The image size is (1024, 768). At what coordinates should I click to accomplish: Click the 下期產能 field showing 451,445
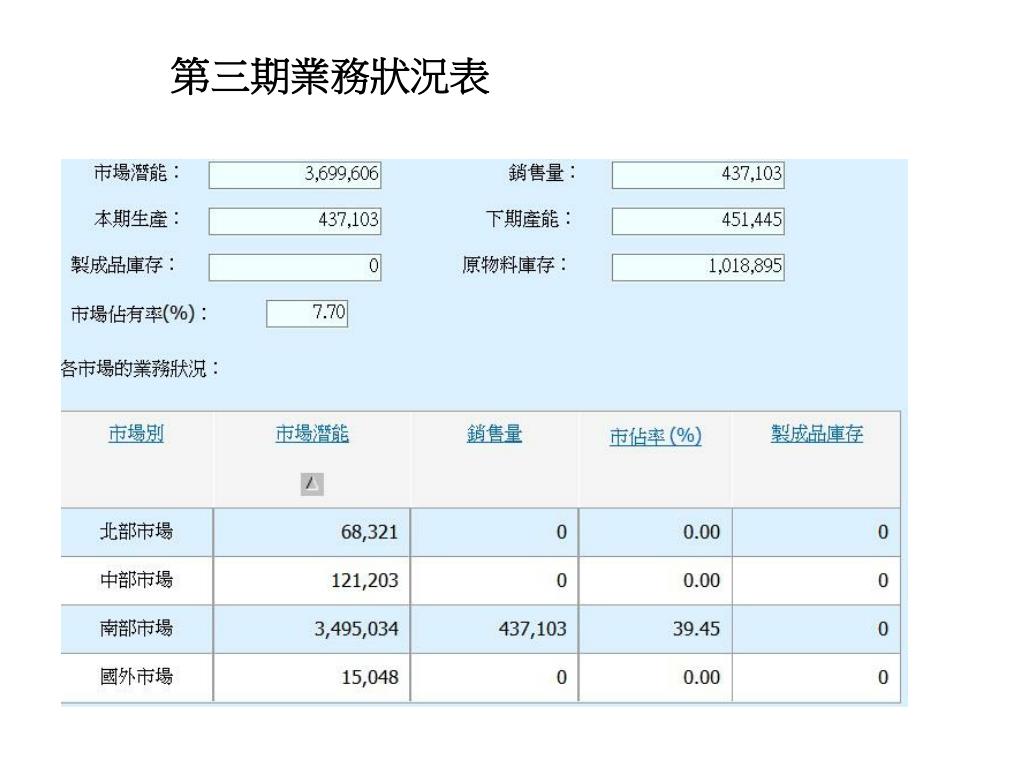click(698, 221)
